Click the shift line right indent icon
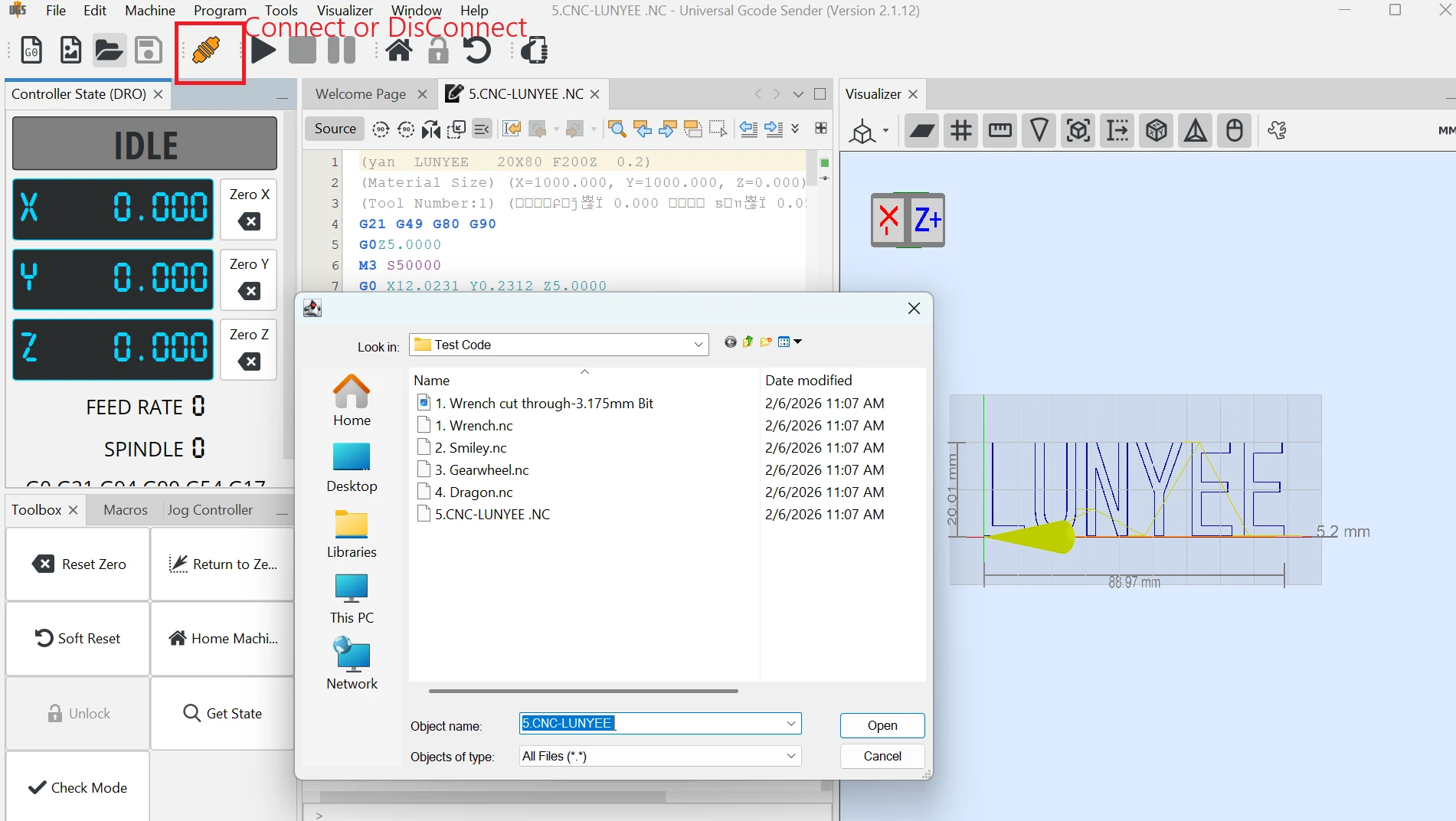Screen dimensions: 1456x821 (774, 129)
